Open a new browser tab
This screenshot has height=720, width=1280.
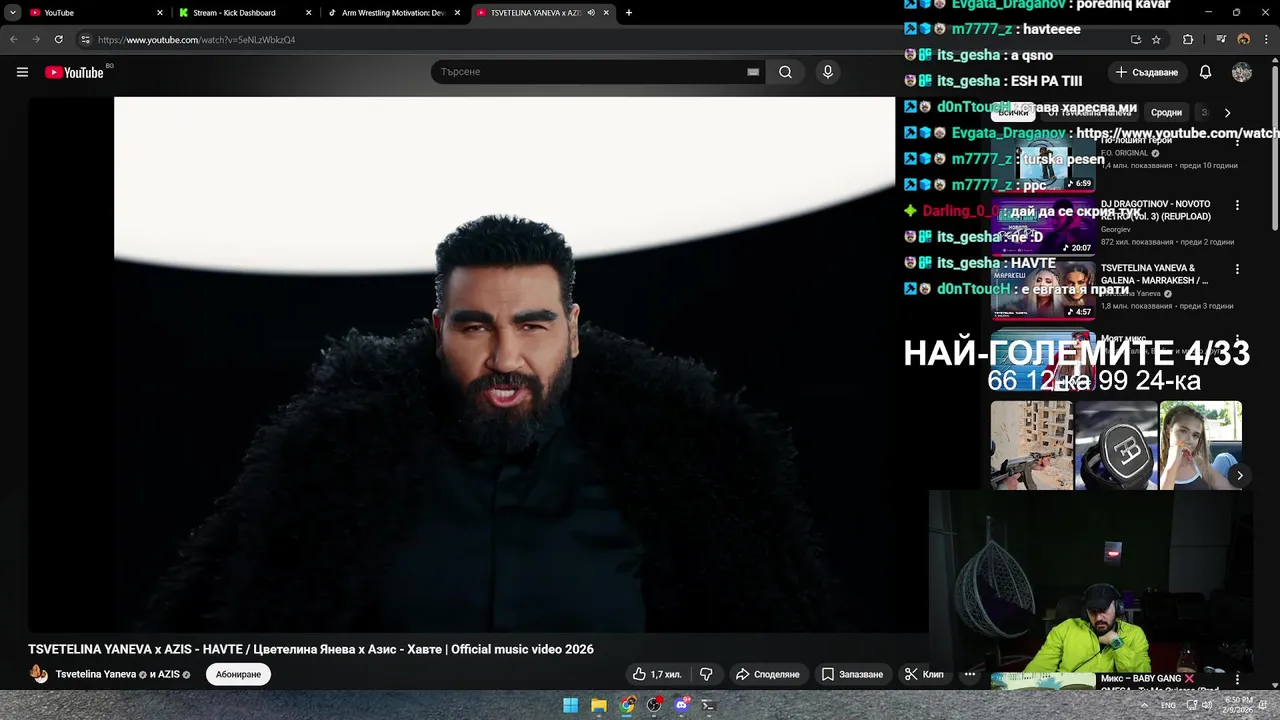pos(628,13)
